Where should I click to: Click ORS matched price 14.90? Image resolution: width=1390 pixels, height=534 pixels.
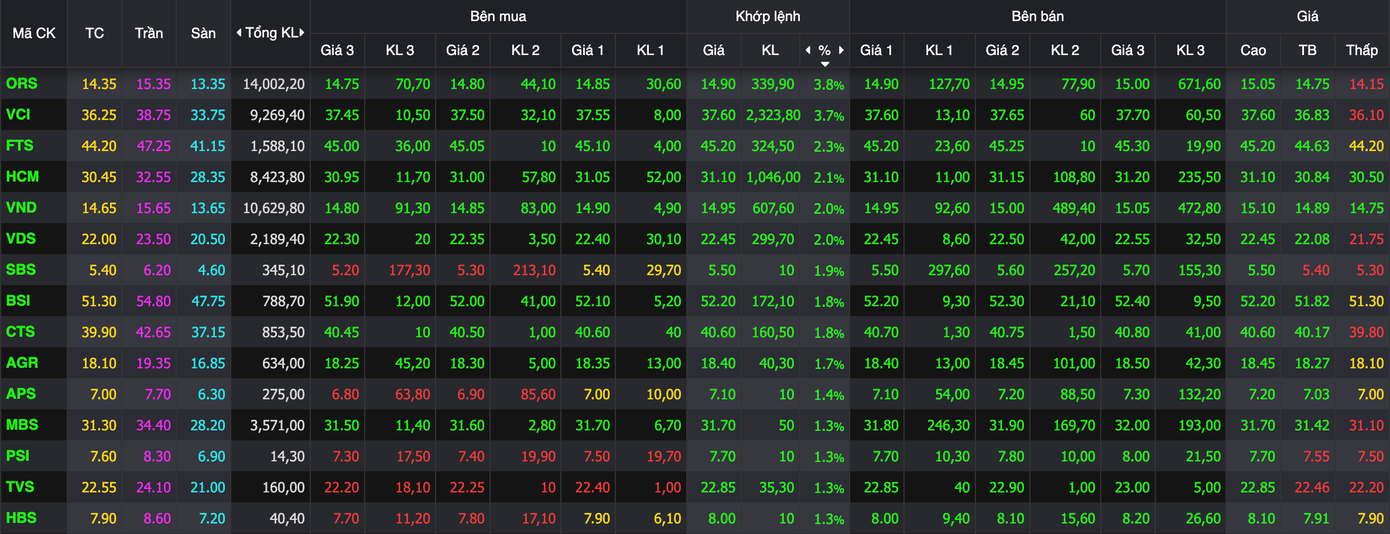(713, 84)
